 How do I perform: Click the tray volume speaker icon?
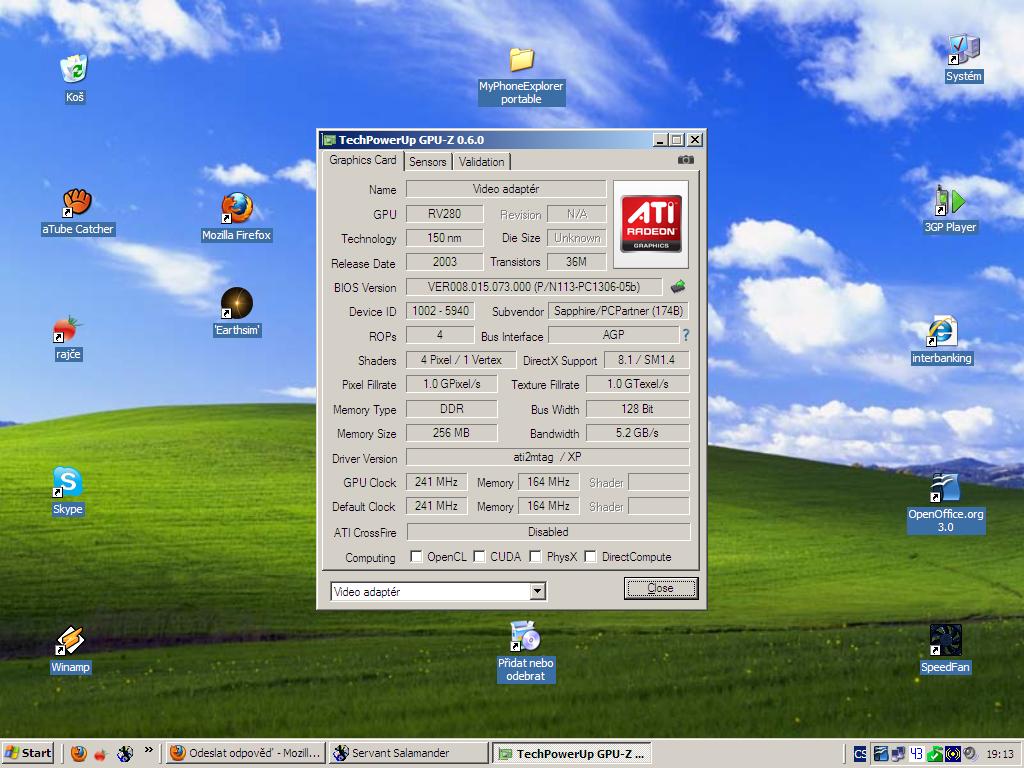(970, 754)
